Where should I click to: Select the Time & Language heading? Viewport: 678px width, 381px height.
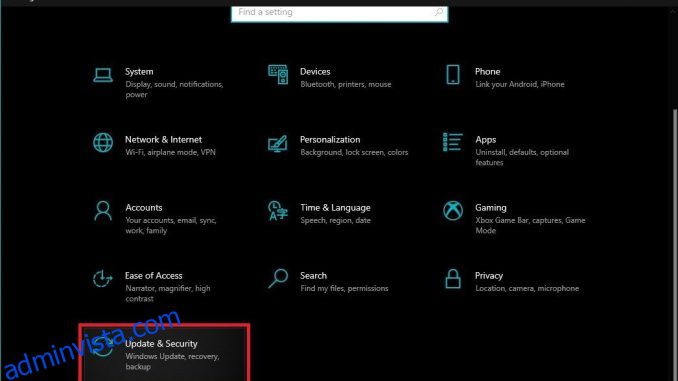pyautogui.click(x=336, y=208)
